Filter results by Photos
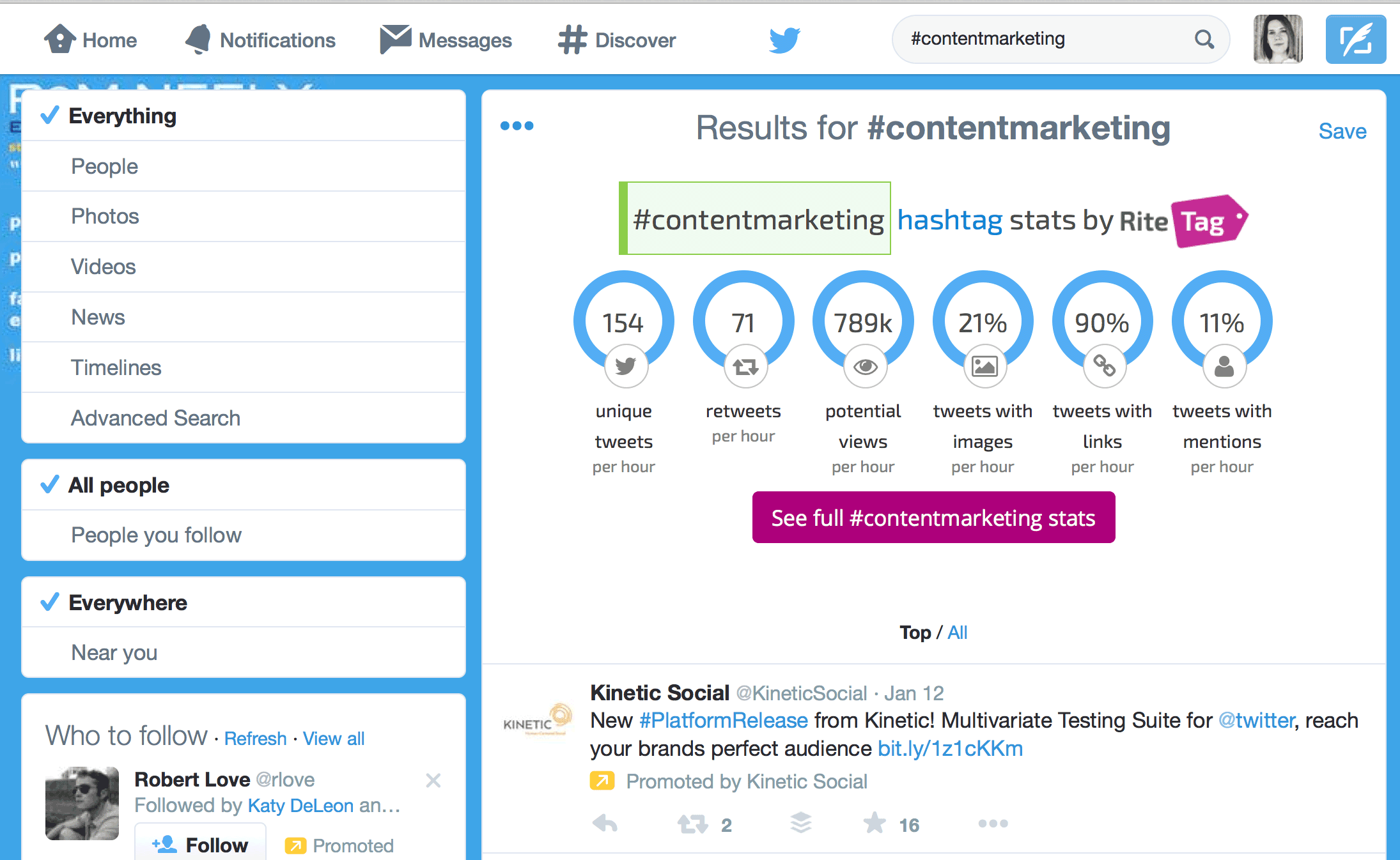1400x860 pixels. point(105,217)
